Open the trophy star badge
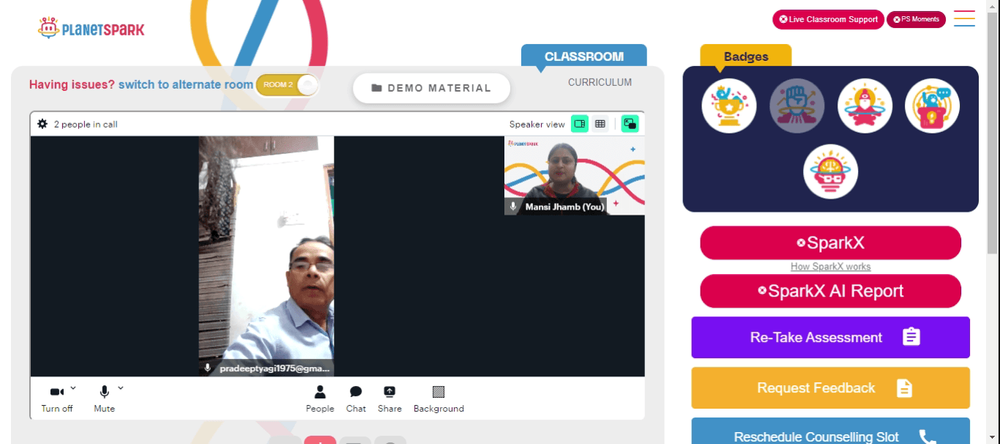Screen dimensions: 1000x444 click(729, 106)
